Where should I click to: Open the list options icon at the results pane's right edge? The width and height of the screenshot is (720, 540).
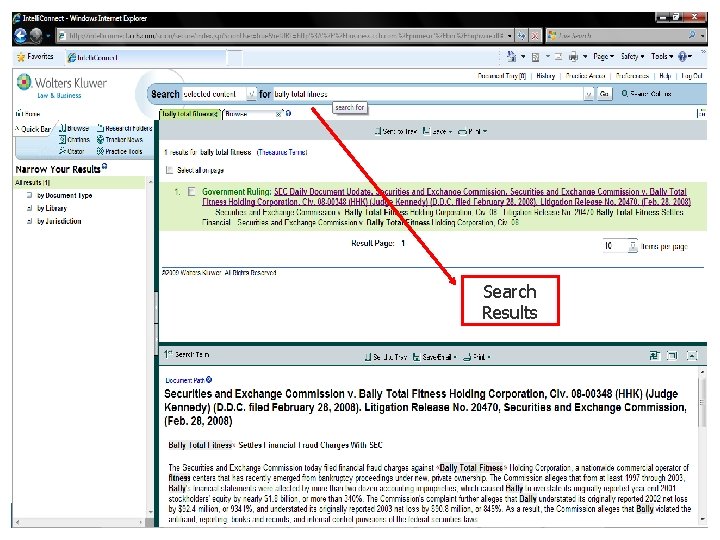(x=701, y=113)
